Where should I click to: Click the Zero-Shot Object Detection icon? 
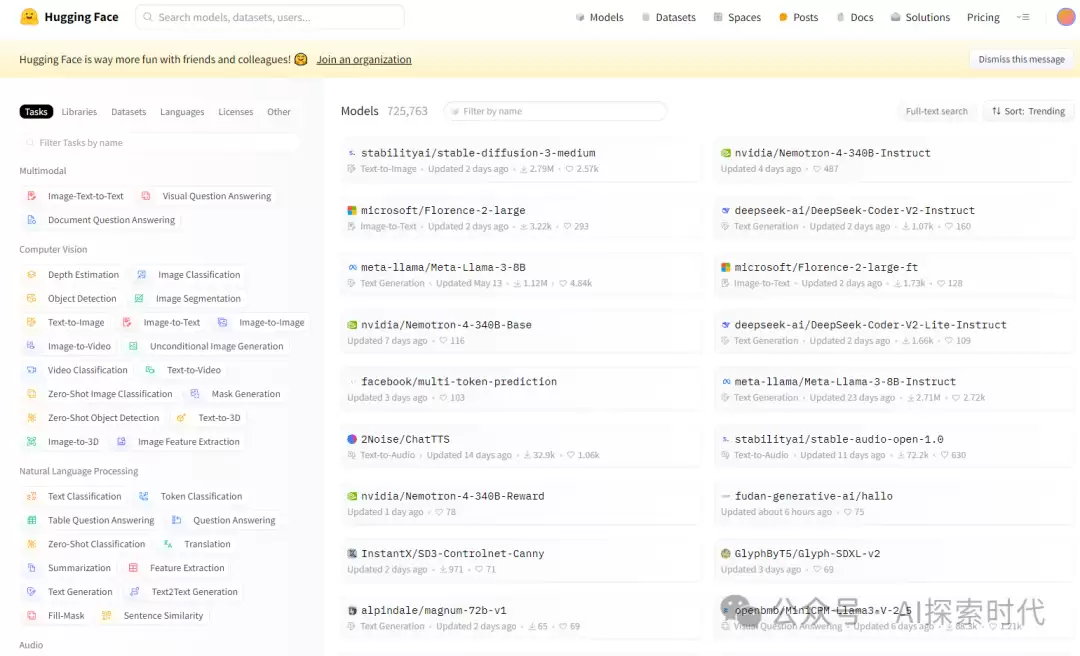click(x=32, y=418)
